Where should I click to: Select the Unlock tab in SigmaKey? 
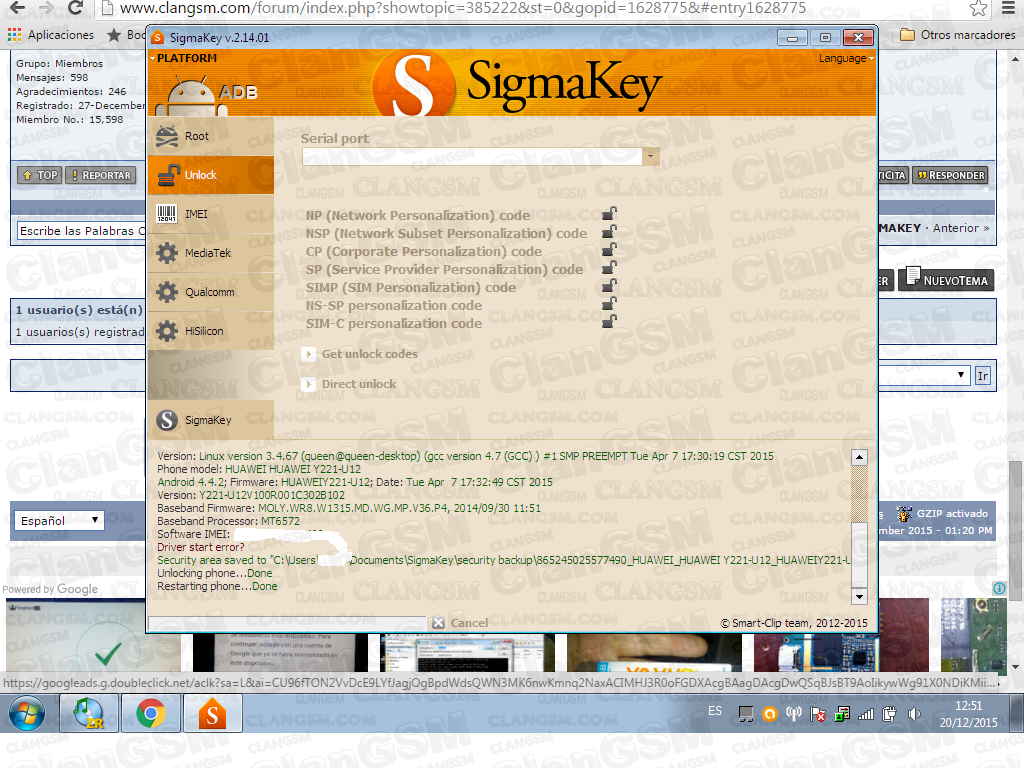click(210, 175)
